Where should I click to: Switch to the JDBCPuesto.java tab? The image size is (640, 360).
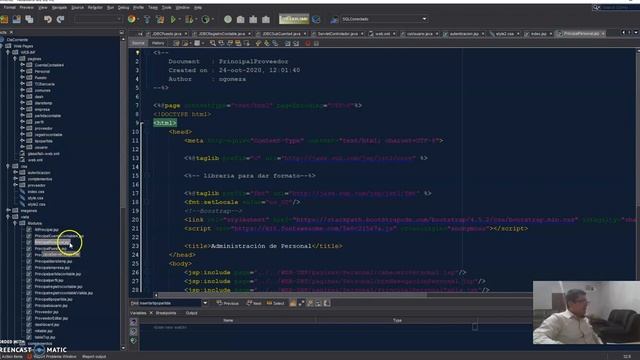coord(166,33)
